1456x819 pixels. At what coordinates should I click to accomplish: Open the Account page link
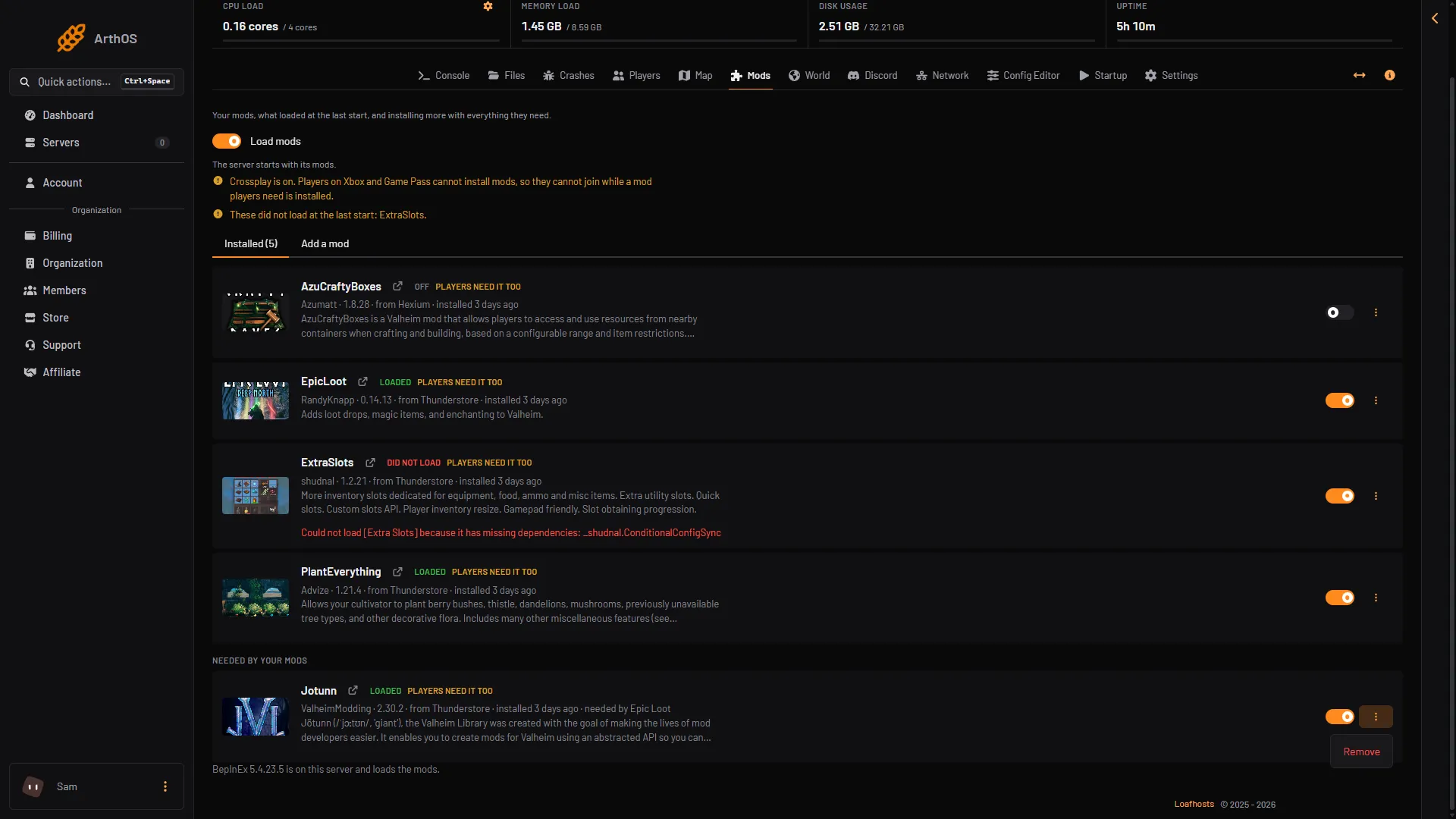click(x=97, y=183)
